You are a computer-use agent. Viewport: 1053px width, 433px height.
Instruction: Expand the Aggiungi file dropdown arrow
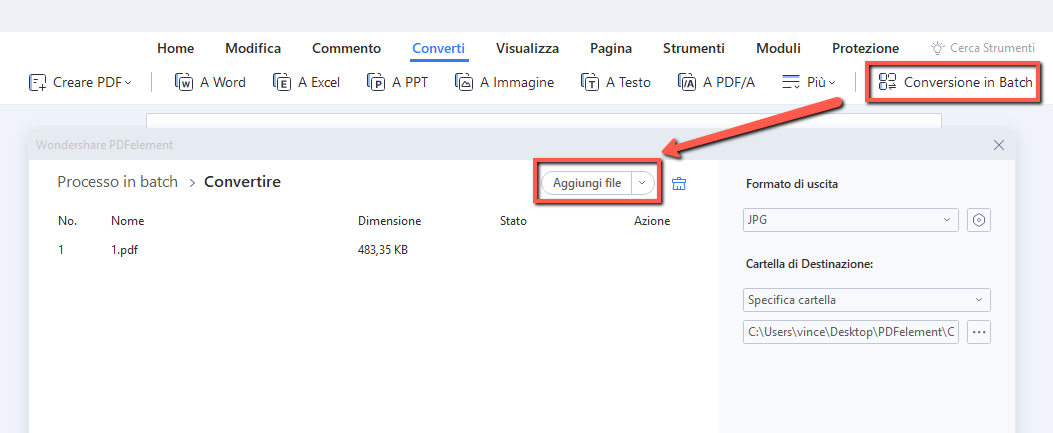[x=643, y=183]
